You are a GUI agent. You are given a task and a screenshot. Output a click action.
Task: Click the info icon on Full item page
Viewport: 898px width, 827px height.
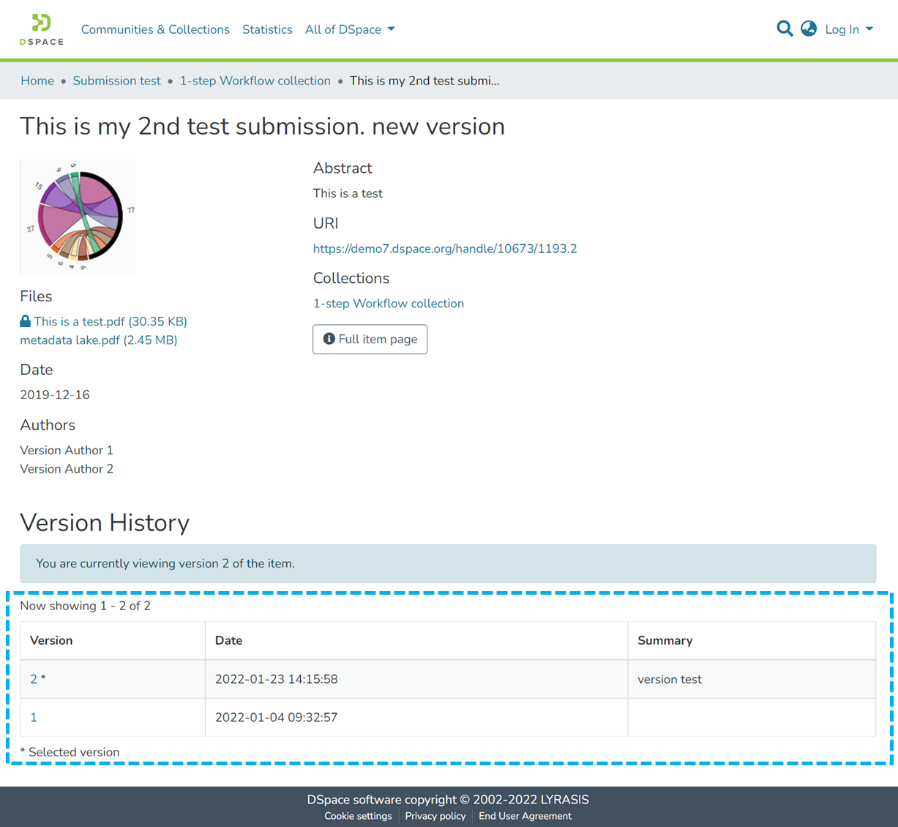(329, 339)
